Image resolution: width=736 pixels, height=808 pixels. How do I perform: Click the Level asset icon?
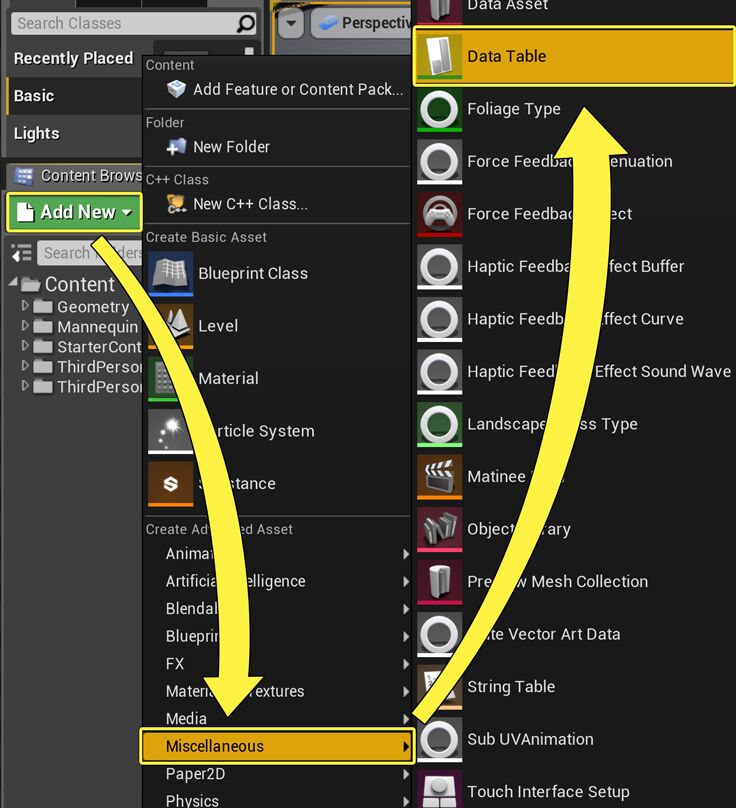[171, 326]
